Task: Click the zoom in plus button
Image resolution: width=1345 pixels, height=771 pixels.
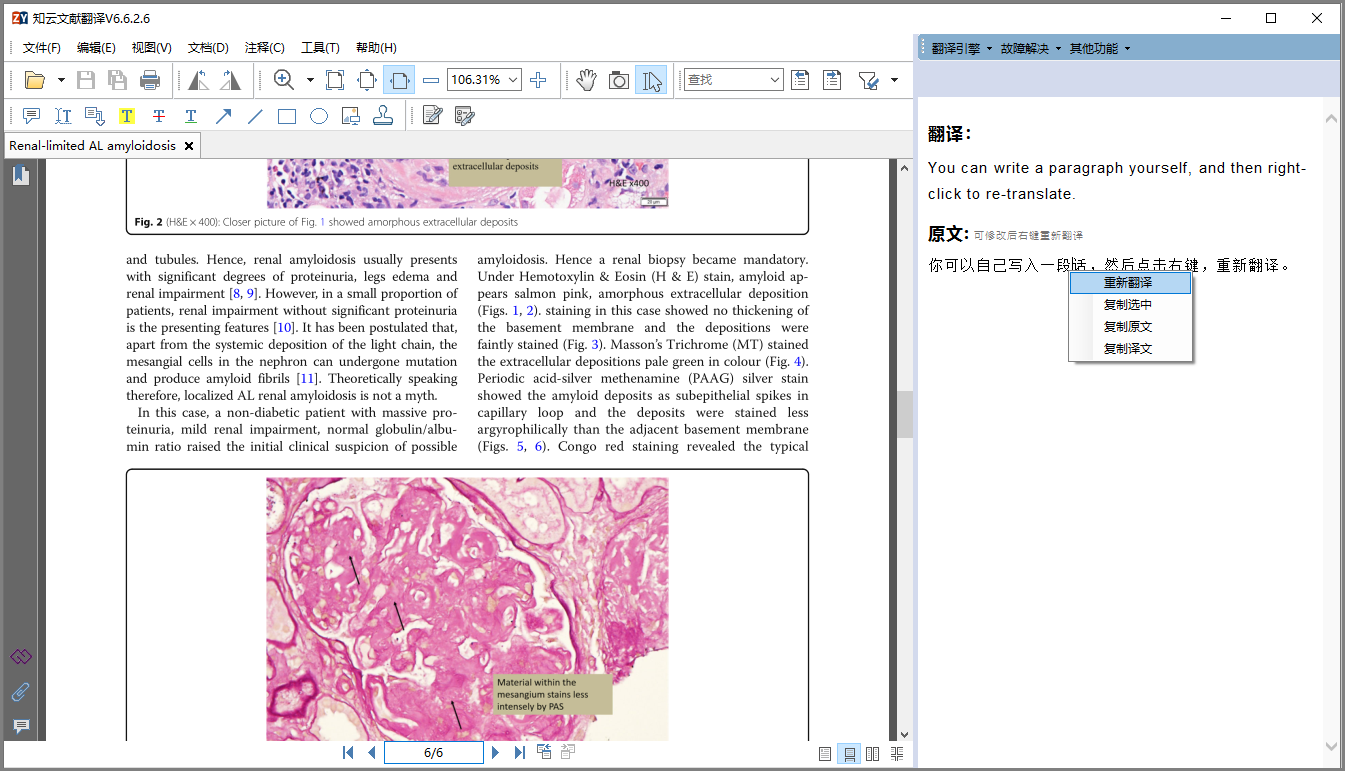Action: pos(538,80)
